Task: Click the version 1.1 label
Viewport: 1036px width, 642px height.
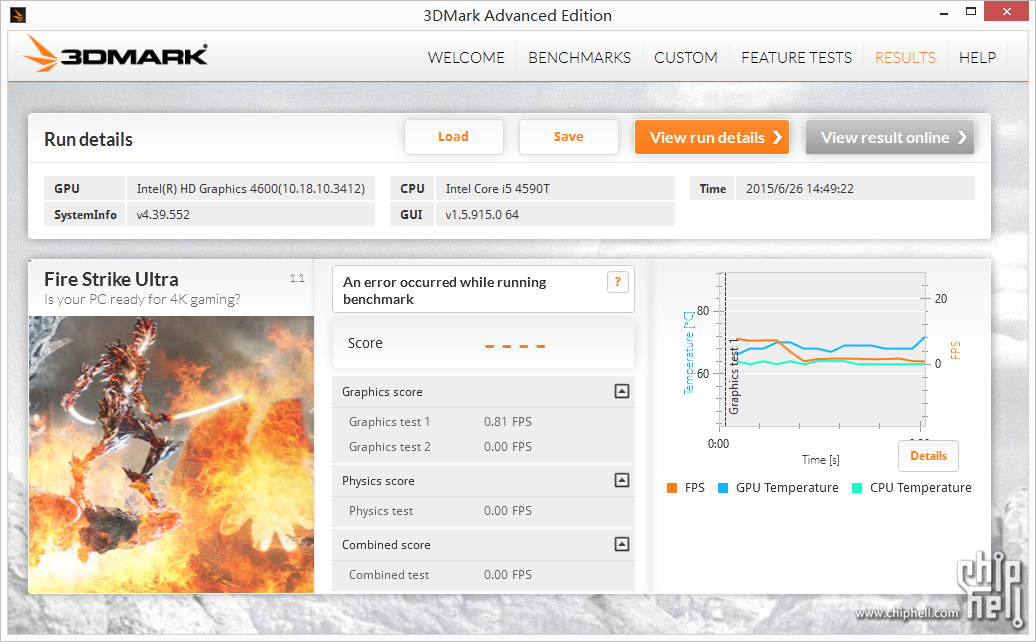Action: click(x=297, y=278)
